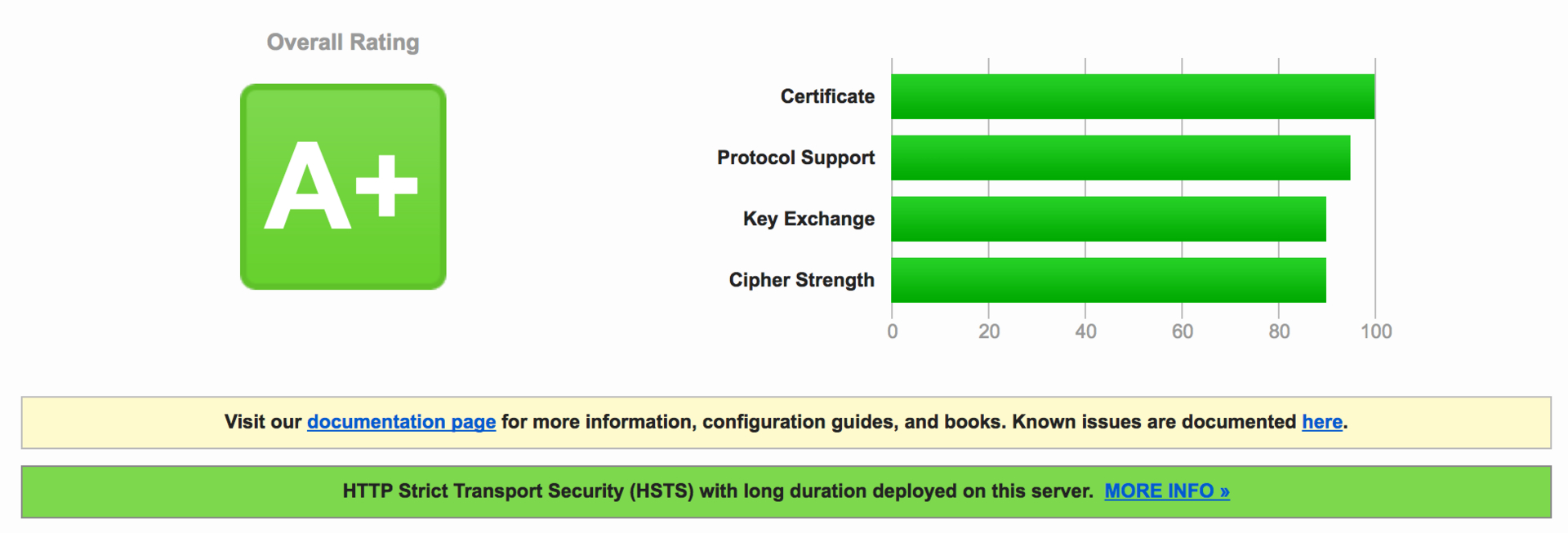Click the Key Exchange score bar

(x=1108, y=219)
